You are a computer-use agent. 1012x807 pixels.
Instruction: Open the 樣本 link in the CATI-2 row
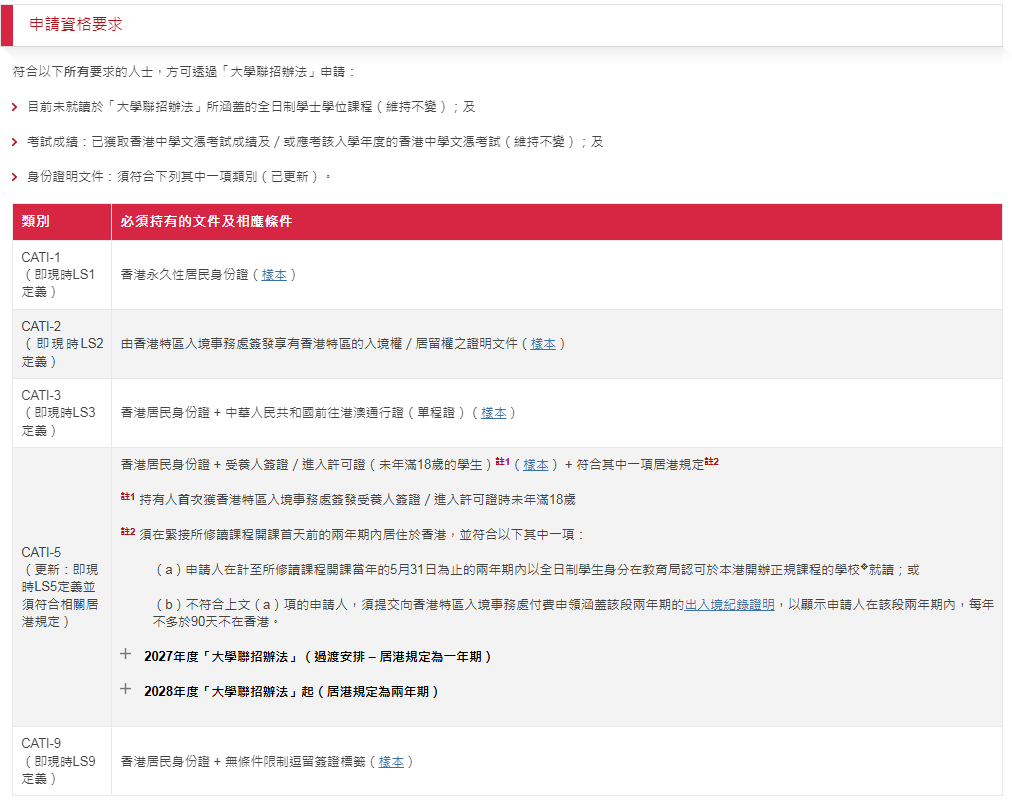click(543, 343)
